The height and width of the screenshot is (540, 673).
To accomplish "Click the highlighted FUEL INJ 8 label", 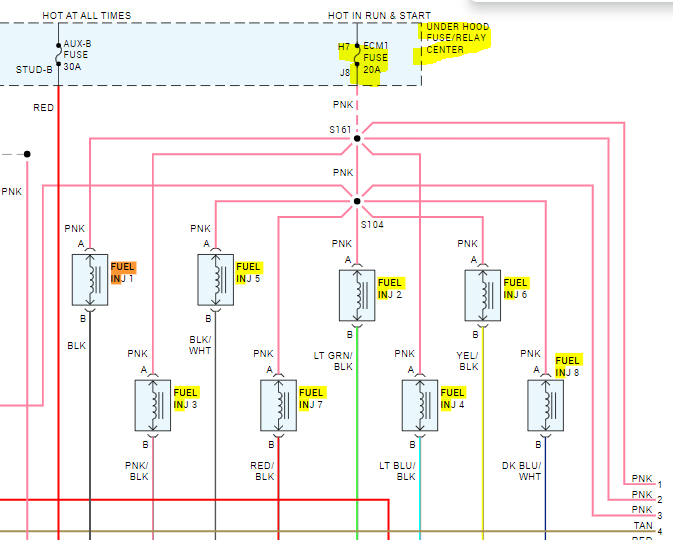I will click(568, 366).
